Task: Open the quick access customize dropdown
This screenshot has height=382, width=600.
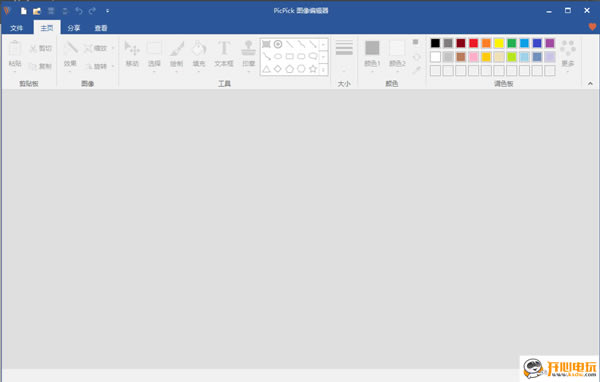Action: tap(108, 11)
